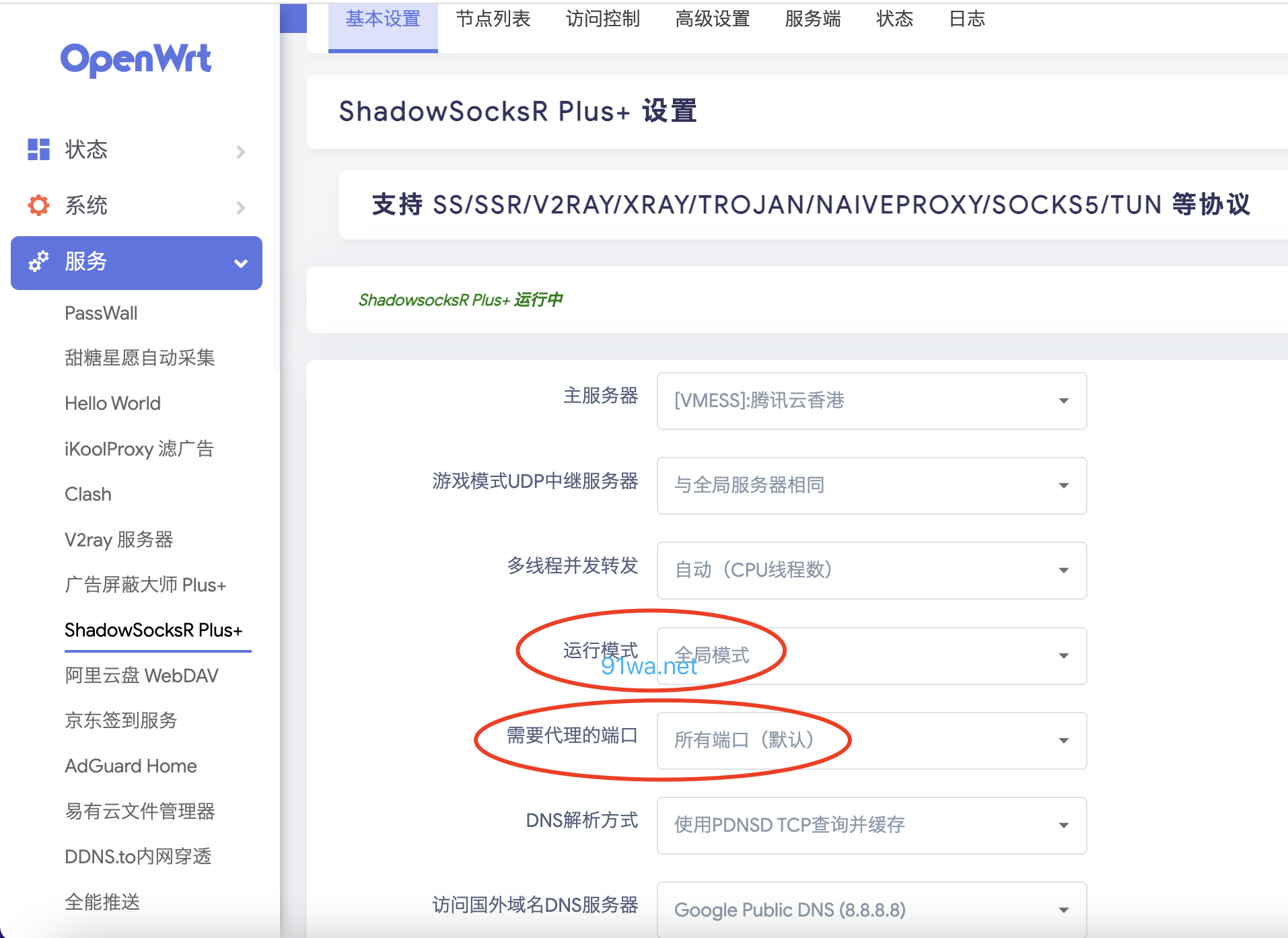The height and width of the screenshot is (938, 1288).
Task: Open AdGuard Home page
Action: coord(131,766)
